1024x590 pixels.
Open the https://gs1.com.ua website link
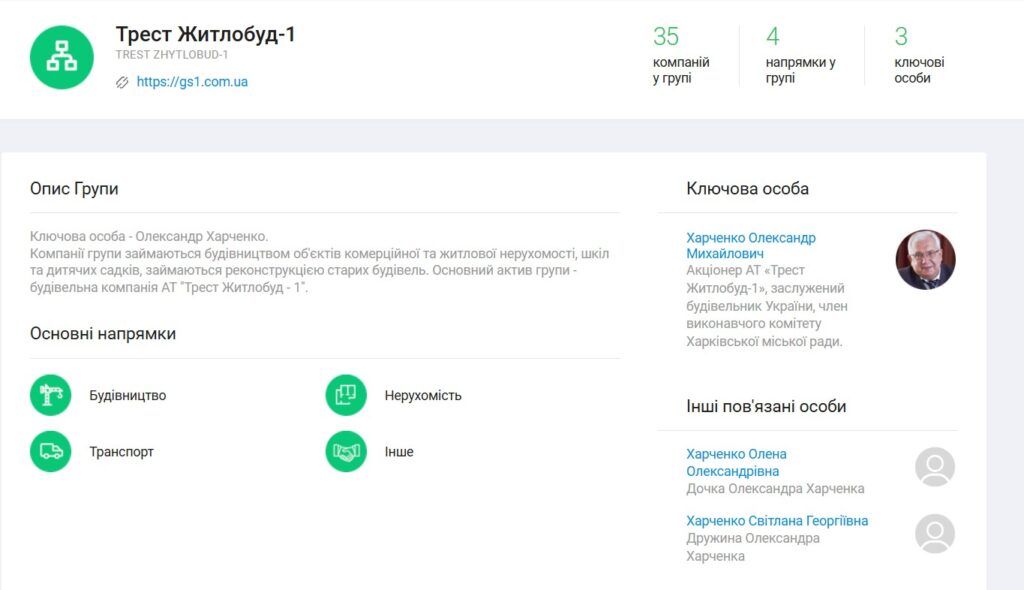click(192, 82)
